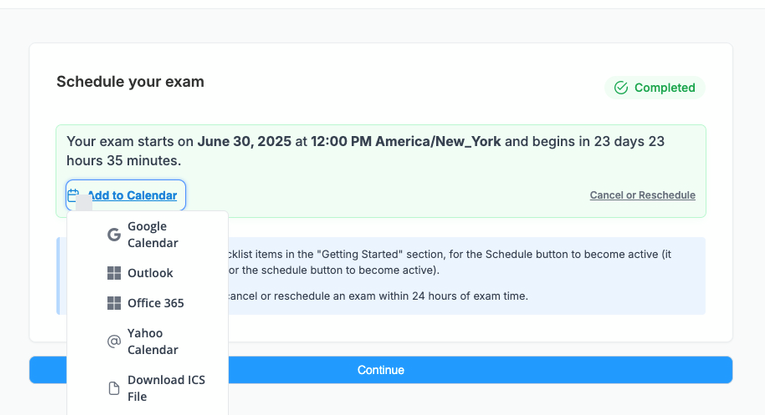
Task: Choose the Download ICS File option
Action: (165, 388)
